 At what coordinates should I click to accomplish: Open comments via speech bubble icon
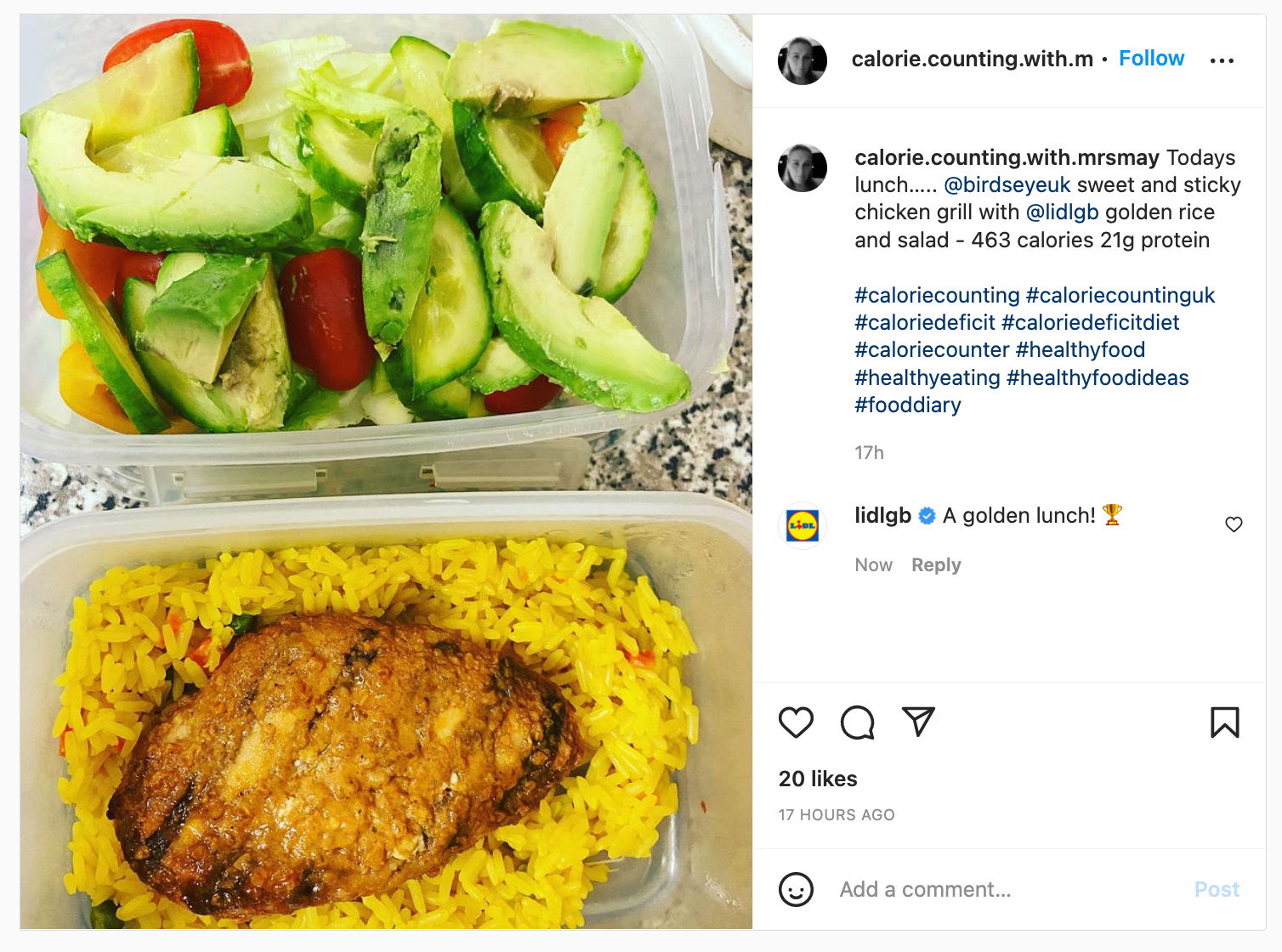click(x=857, y=722)
